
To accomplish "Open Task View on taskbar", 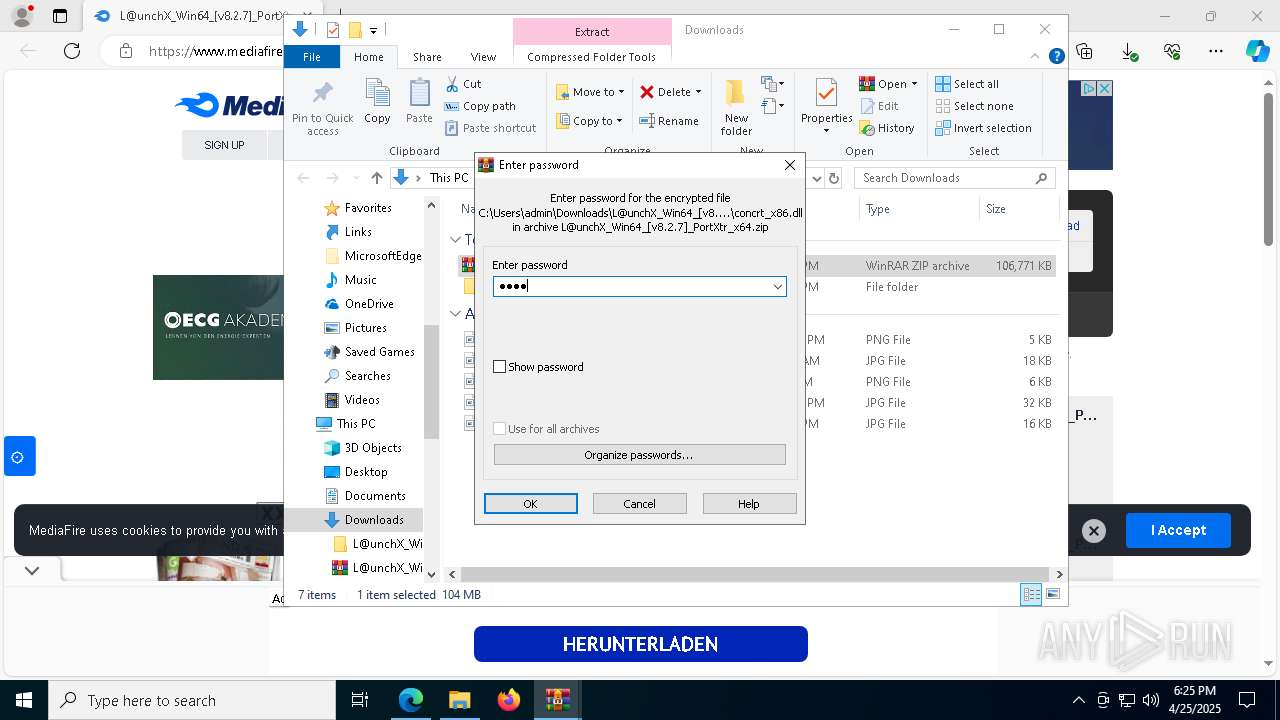I will [360, 700].
